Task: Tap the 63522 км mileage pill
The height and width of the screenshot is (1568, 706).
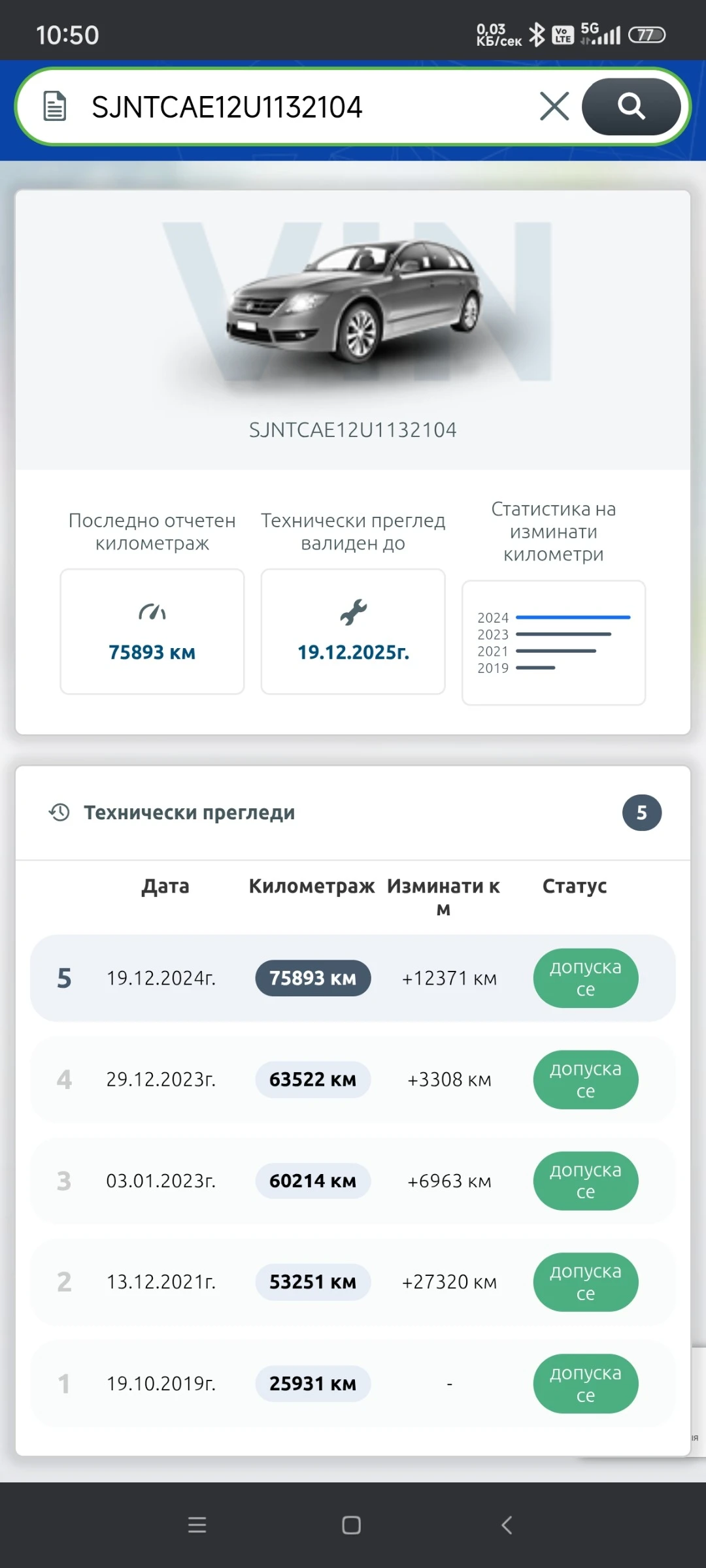Action: pos(312,1079)
